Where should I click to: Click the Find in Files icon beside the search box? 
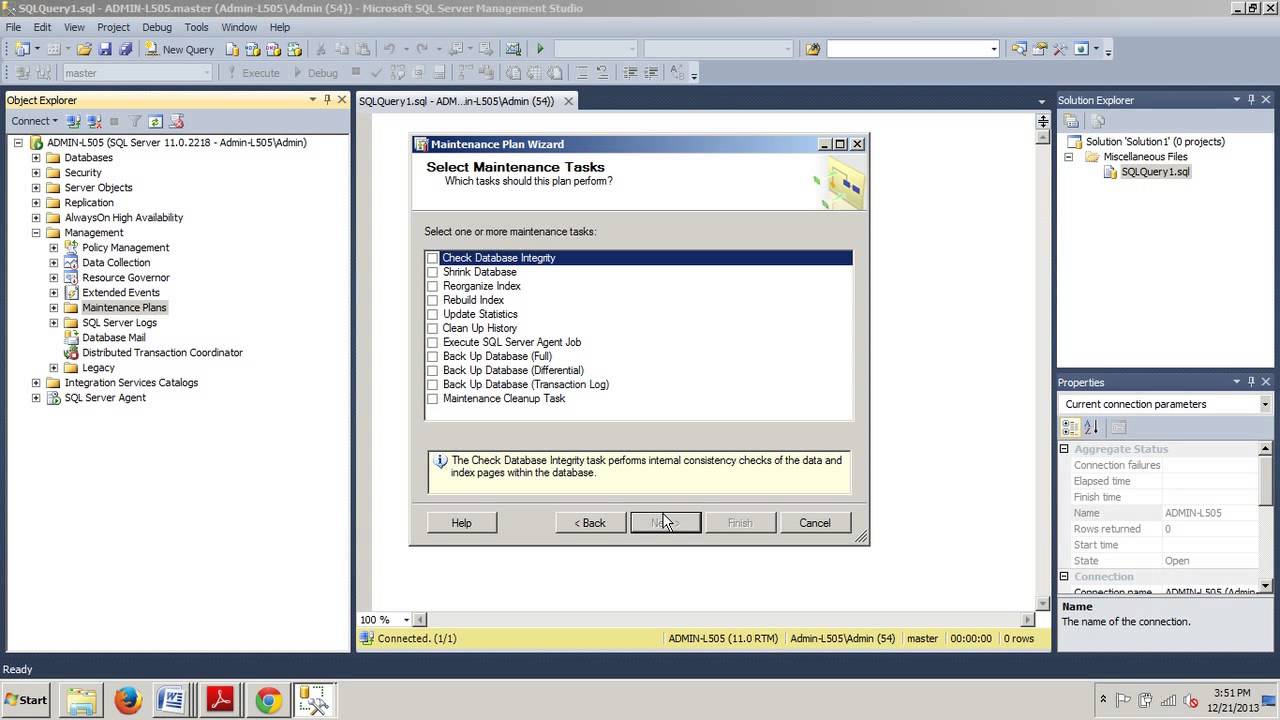tap(813, 49)
